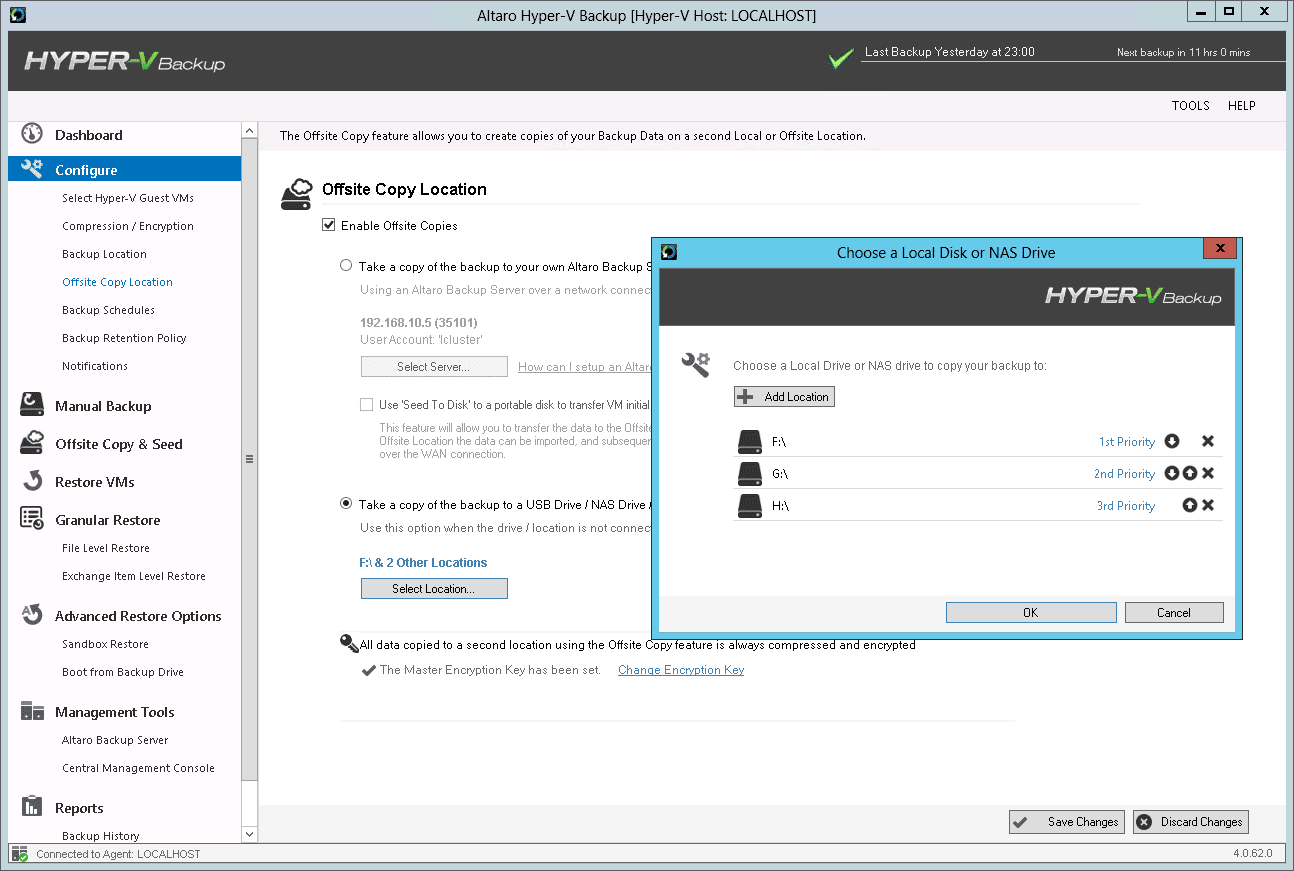Select Altaro Backup Server copy option
This screenshot has height=871, width=1294.
point(346,266)
